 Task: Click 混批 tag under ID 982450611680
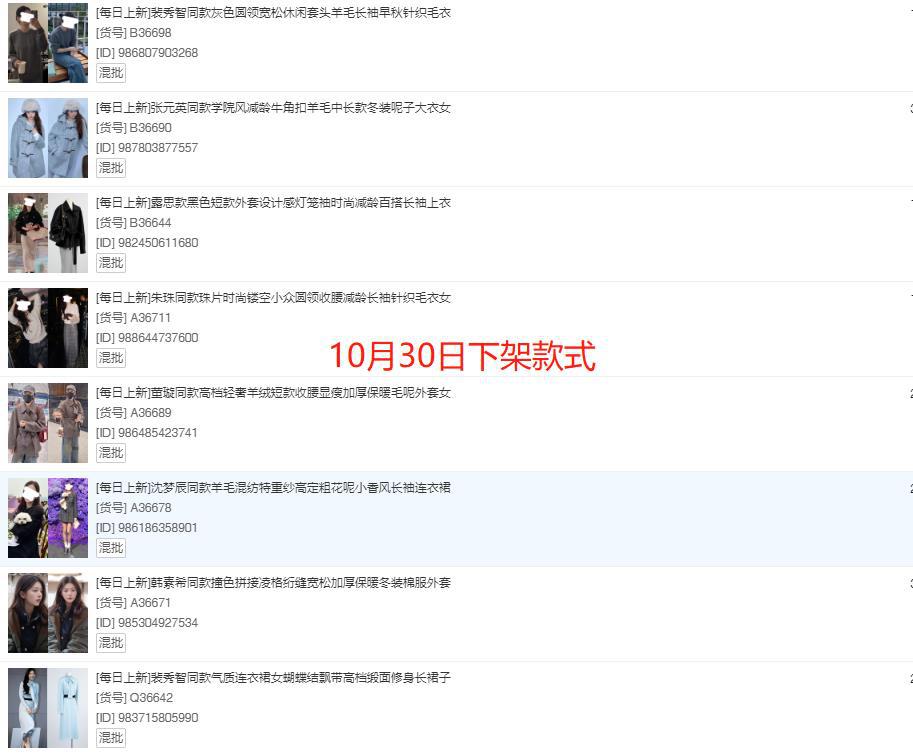[111, 263]
